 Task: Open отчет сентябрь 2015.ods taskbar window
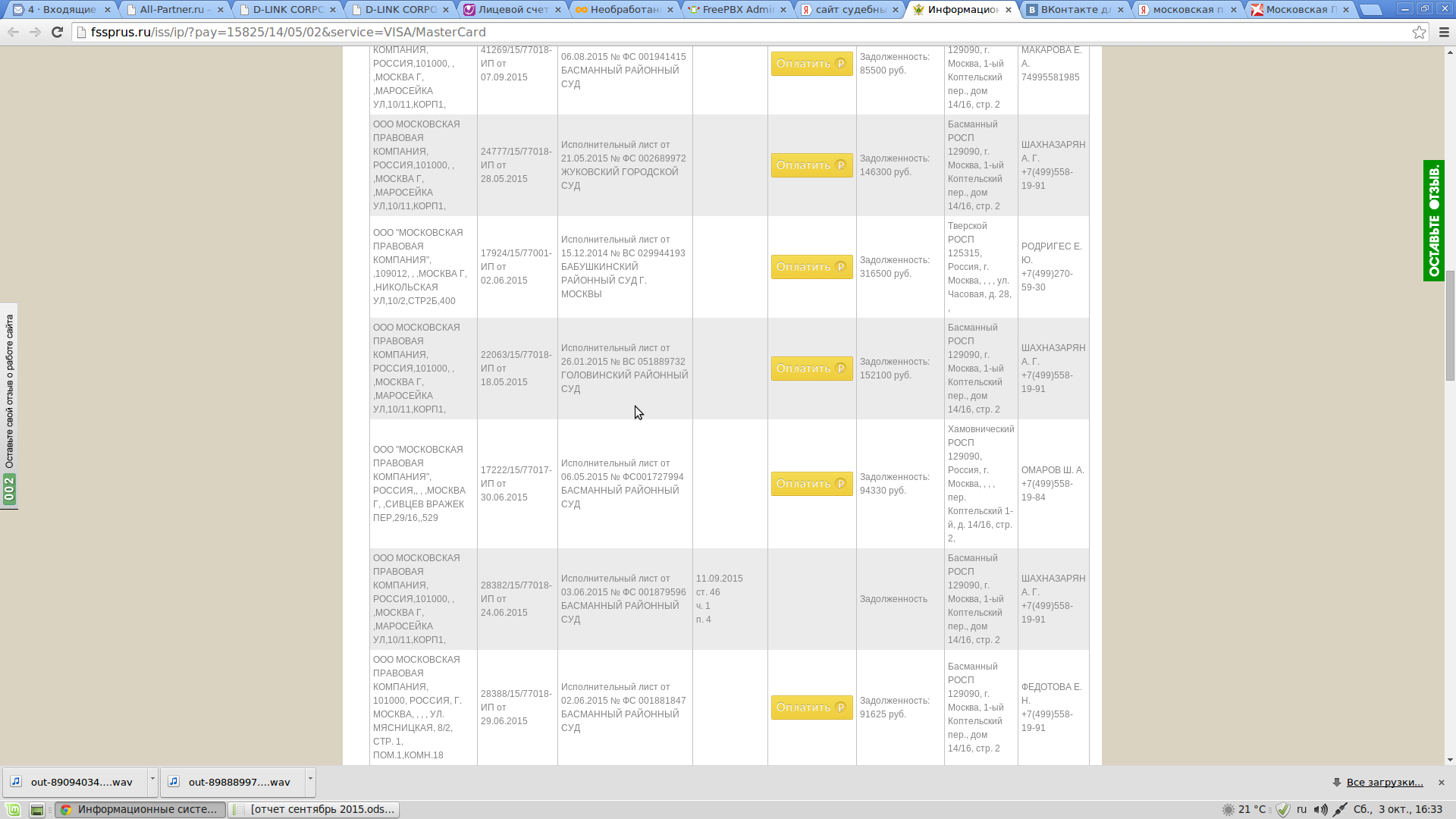(314, 809)
